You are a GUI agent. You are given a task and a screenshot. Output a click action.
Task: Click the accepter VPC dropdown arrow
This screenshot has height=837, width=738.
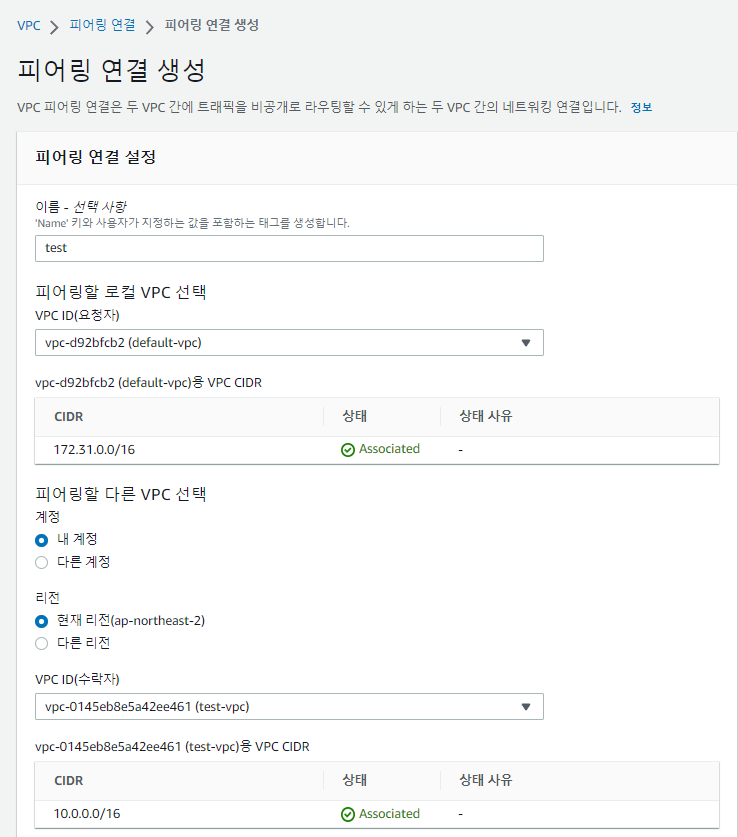pos(526,707)
